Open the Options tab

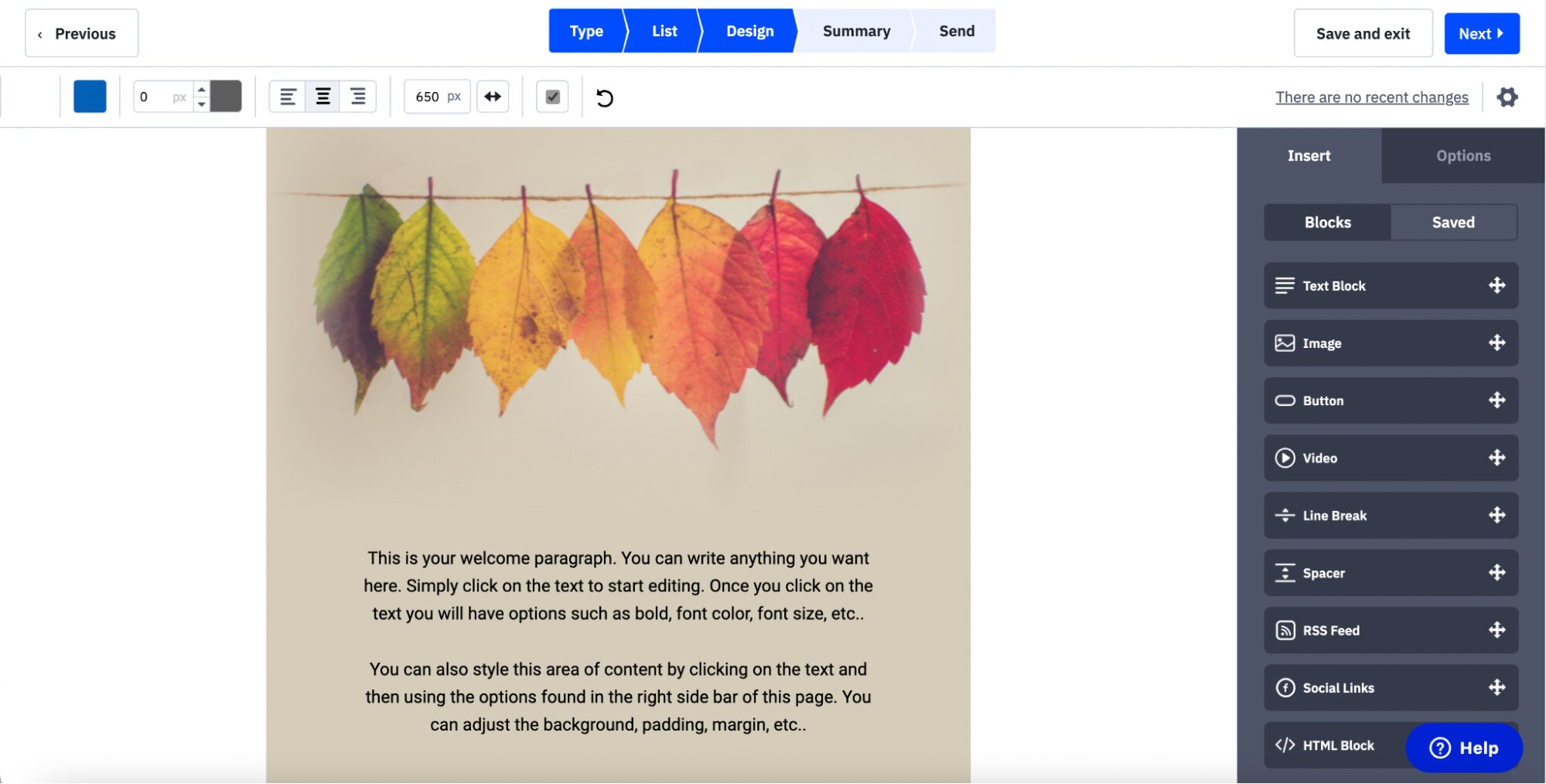coord(1462,155)
